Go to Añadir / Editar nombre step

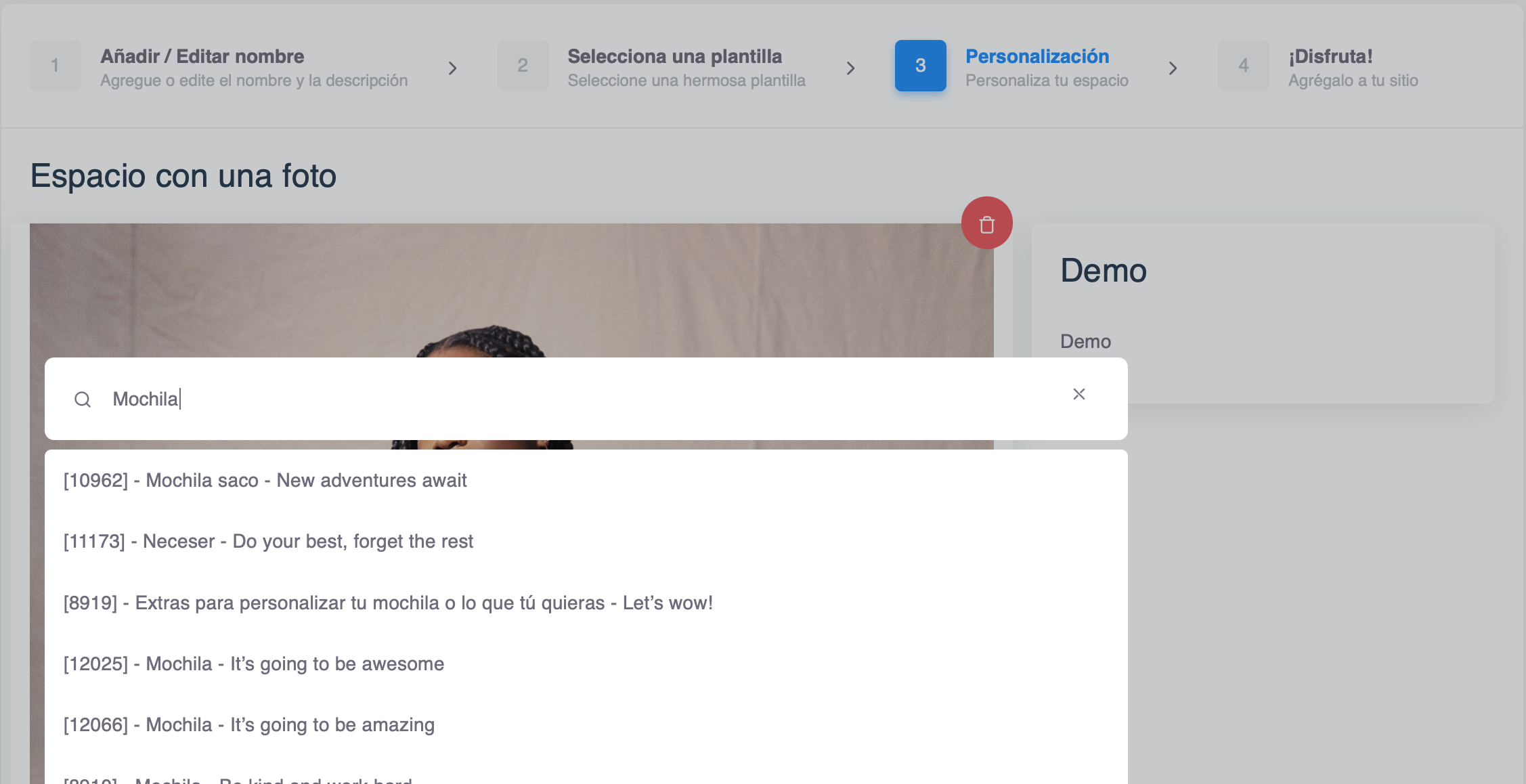tap(202, 56)
